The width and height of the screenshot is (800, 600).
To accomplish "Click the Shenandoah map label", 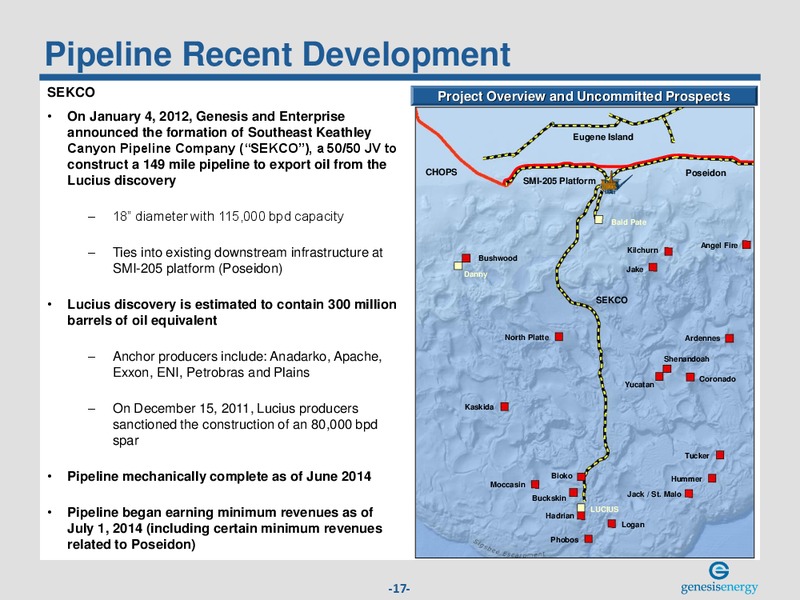I will pyautogui.click(x=686, y=359).
